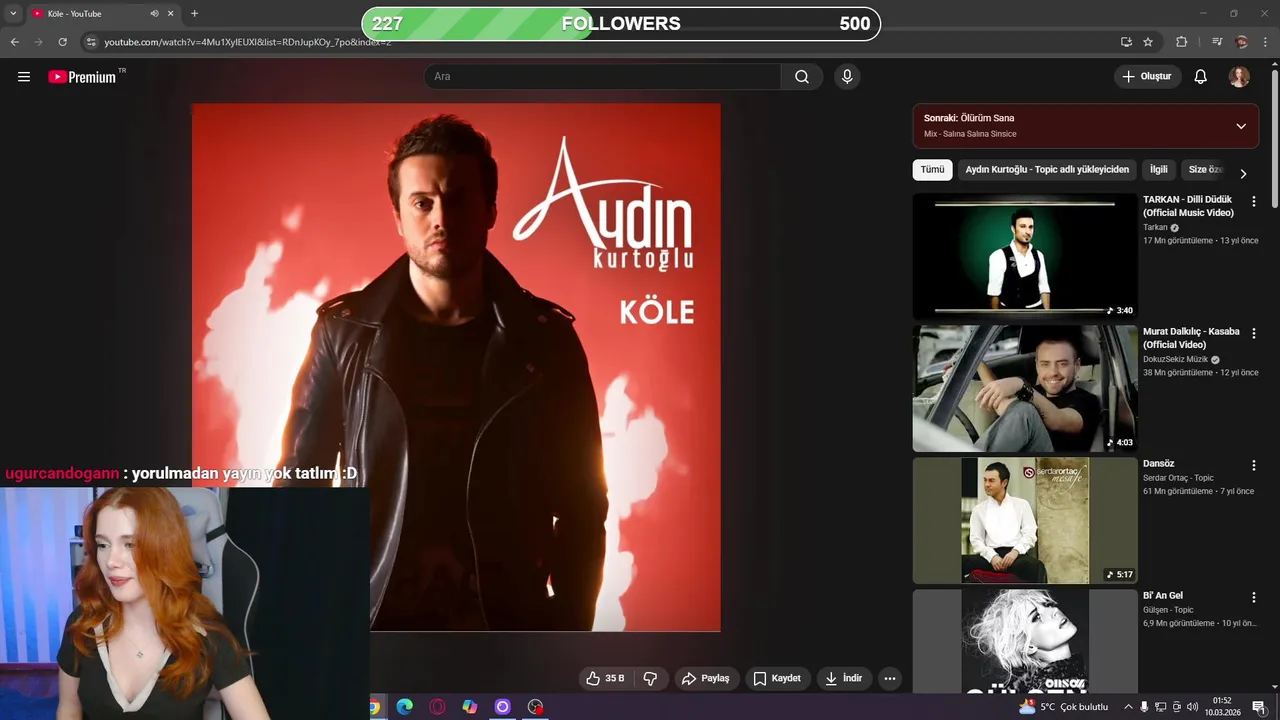1280x720 pixels.
Task: Click the Köle album art player
Action: (456, 367)
